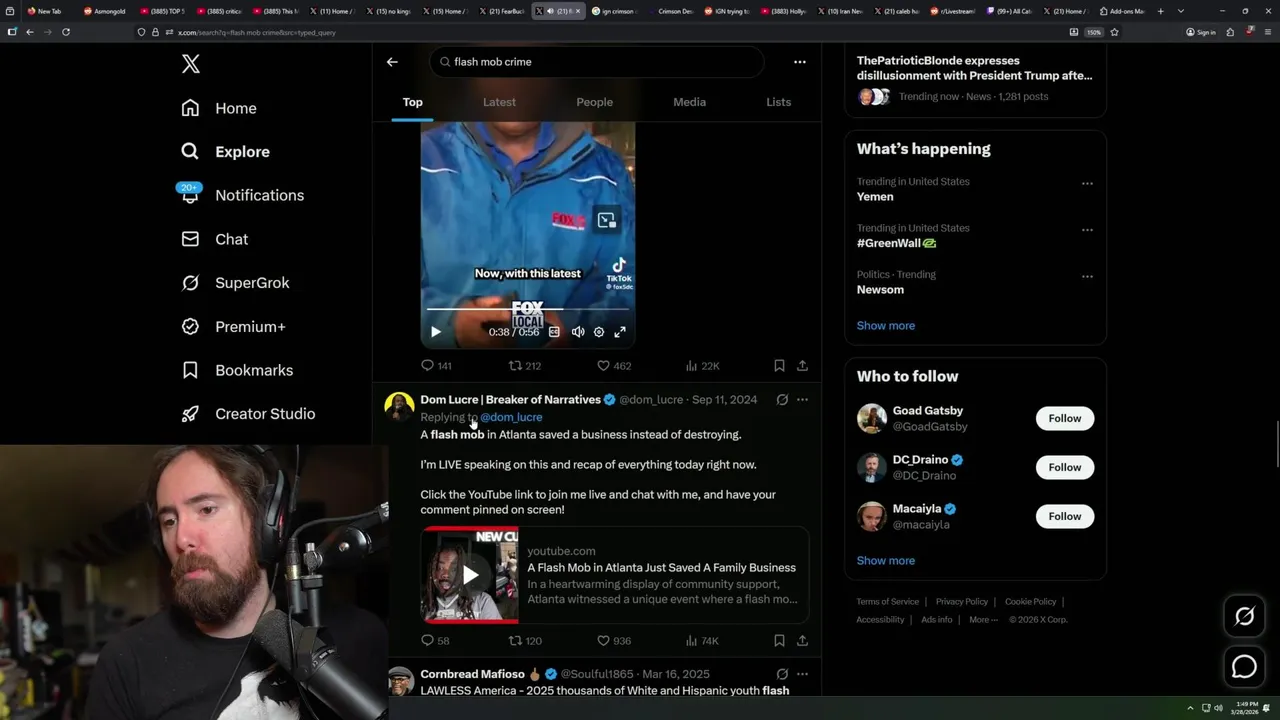This screenshot has width=1280, height=720.
Task: Play the Fox video
Action: coord(435,332)
